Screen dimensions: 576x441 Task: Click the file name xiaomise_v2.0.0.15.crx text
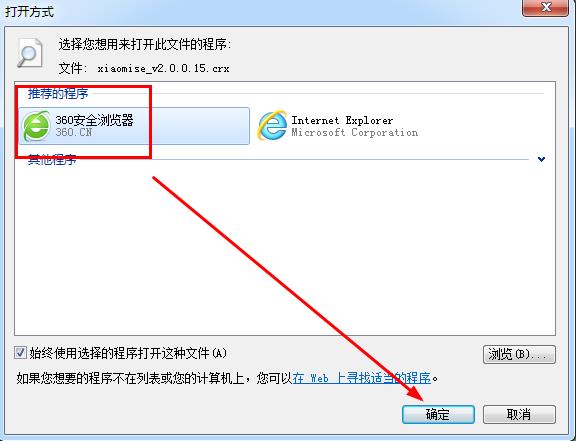pos(163,68)
